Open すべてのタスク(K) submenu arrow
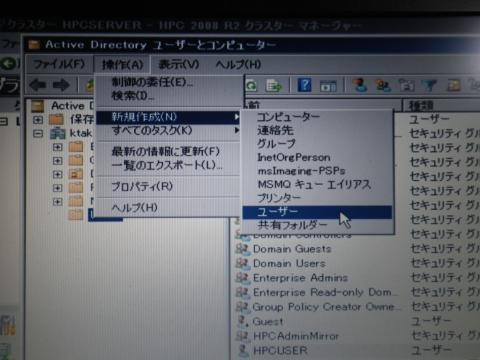 click(236, 130)
